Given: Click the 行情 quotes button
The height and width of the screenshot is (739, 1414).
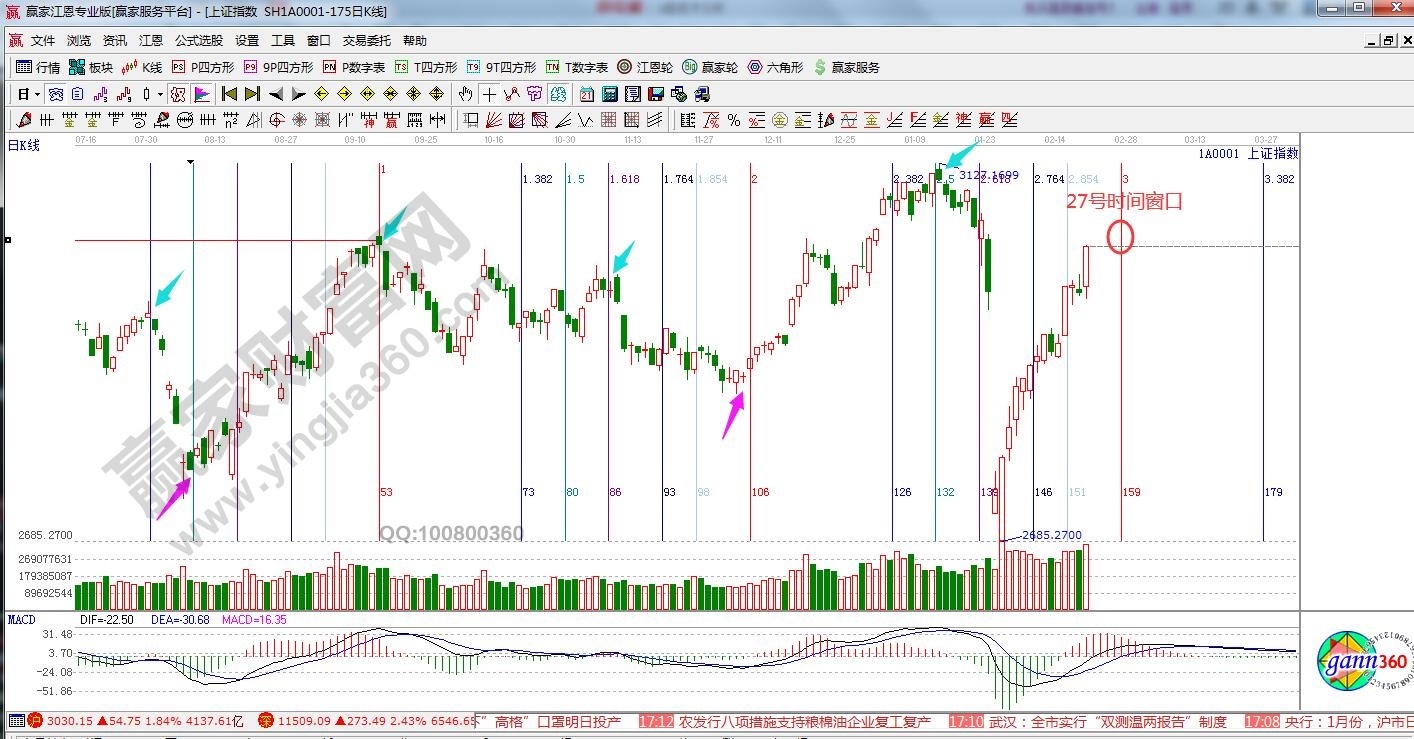Looking at the screenshot, I should pyautogui.click(x=38, y=67).
